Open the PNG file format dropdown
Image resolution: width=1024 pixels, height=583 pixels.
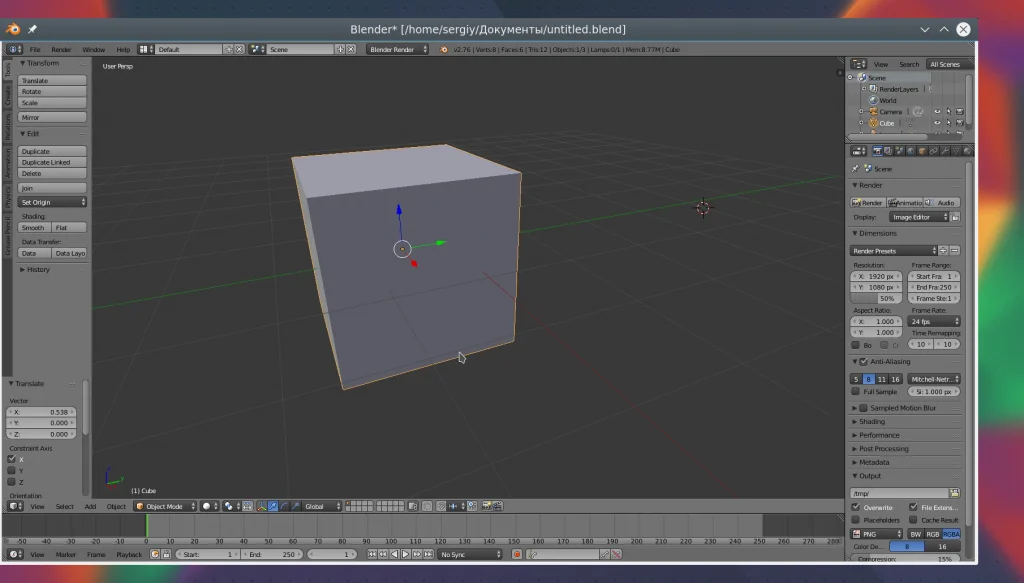tap(876, 534)
